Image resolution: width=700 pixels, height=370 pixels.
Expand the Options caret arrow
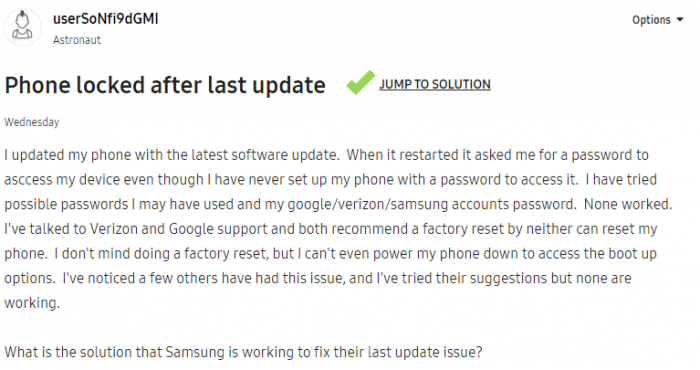click(680, 20)
